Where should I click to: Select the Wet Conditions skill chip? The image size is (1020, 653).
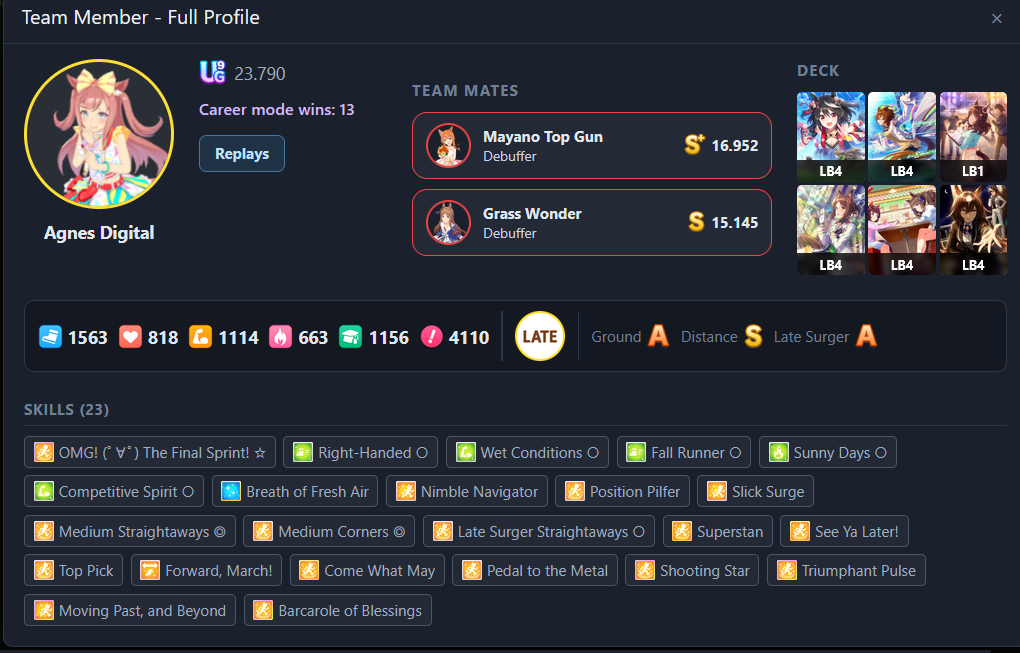(527, 452)
